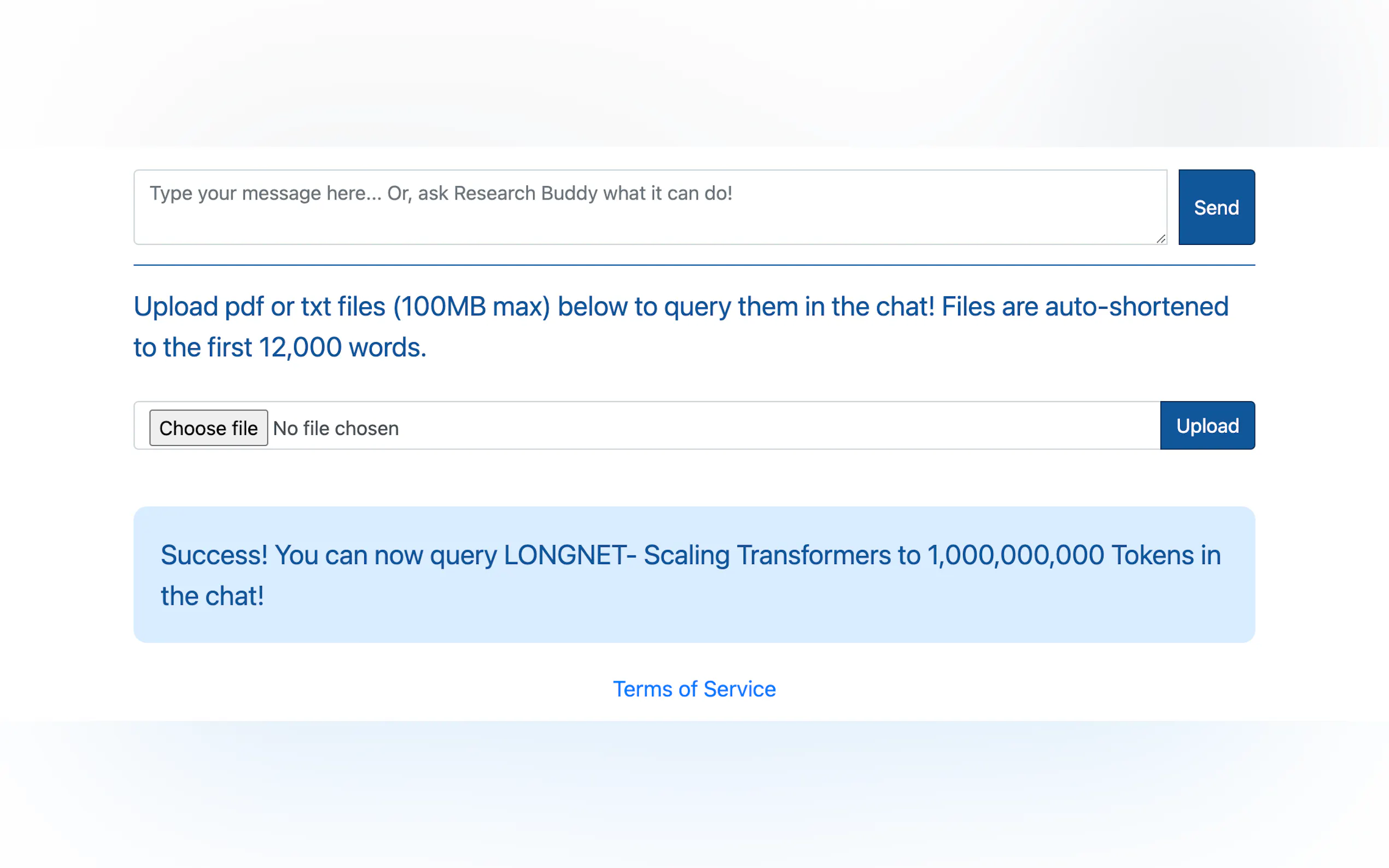This screenshot has height=868, width=1389.
Task: Click the textarea resize handle corner
Action: (x=1160, y=239)
